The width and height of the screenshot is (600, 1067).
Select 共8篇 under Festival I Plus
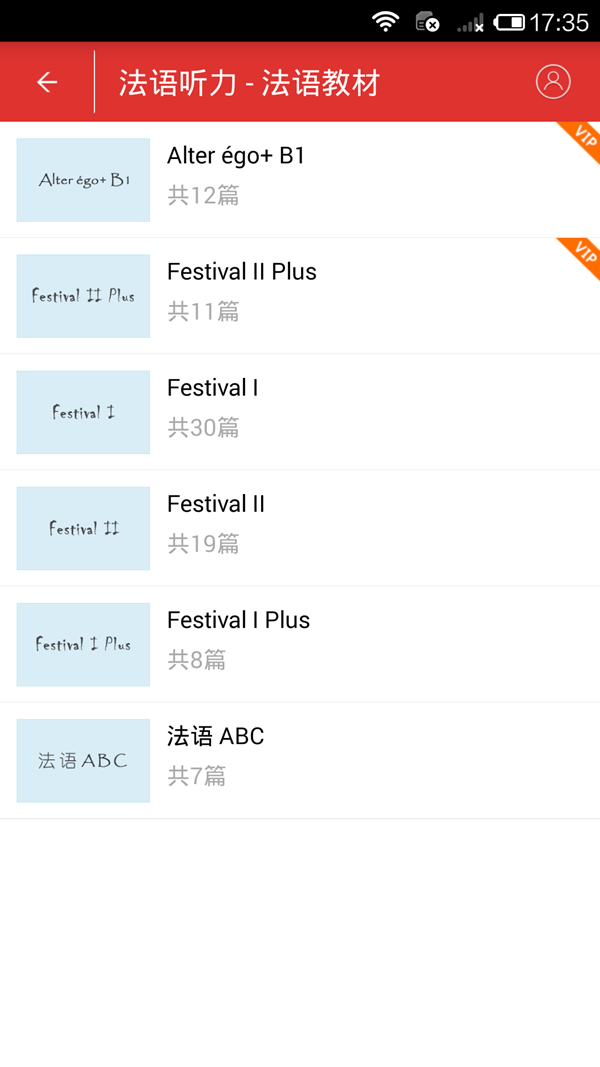[197, 659]
